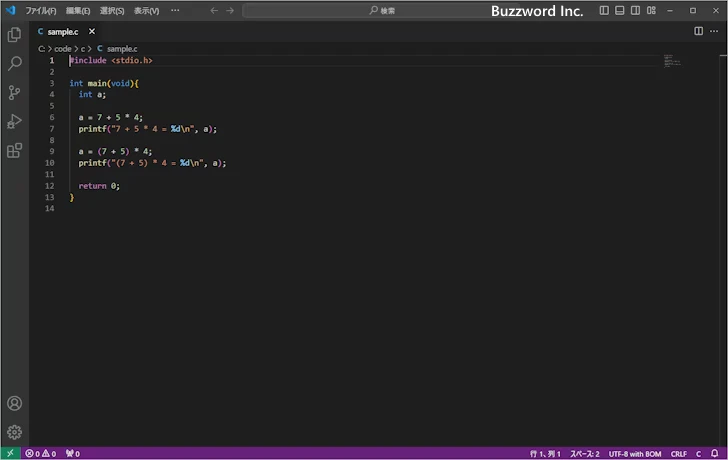Toggle the bottom panel layout button
Image resolution: width=728 pixels, height=460 pixels.
[x=620, y=10]
